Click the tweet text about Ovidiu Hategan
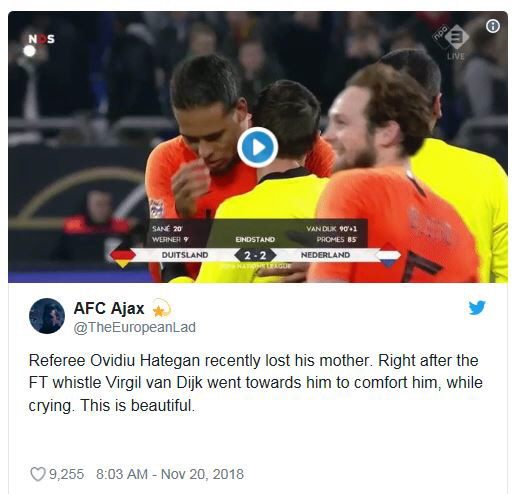Image resolution: width=531 pixels, height=494 pixels. (256, 383)
